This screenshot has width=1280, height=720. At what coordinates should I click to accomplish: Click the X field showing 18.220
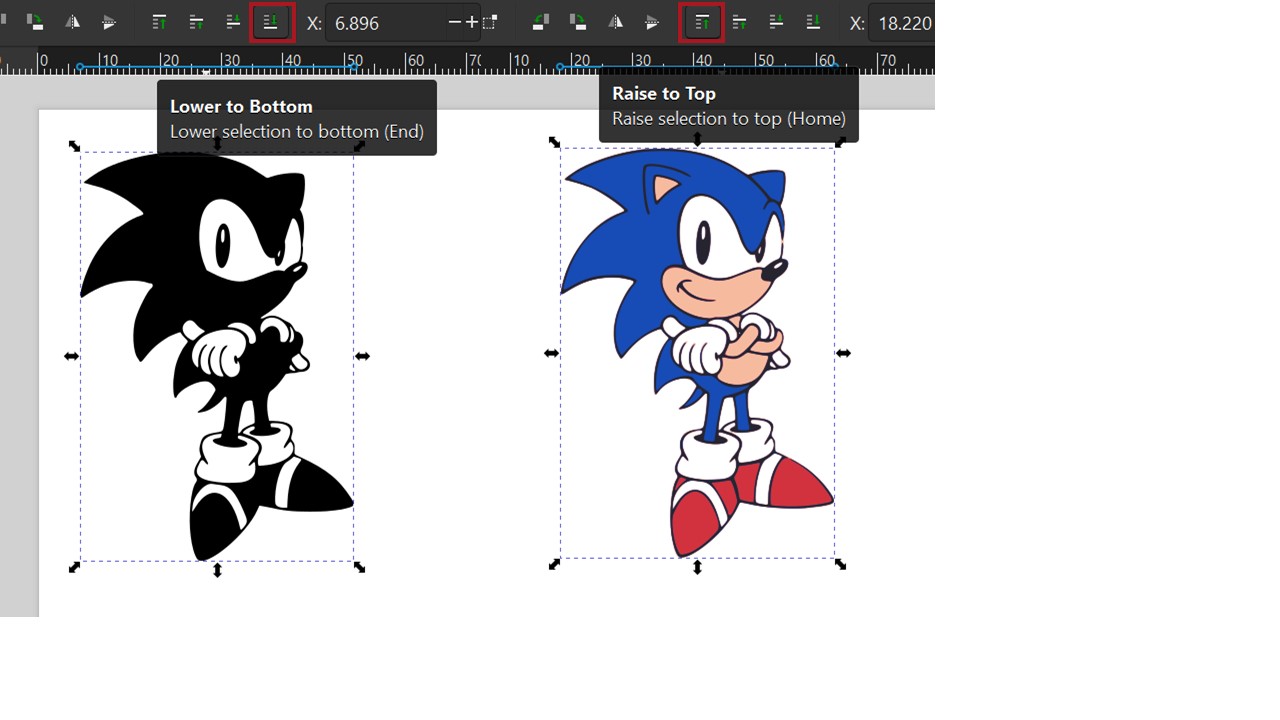pos(903,22)
